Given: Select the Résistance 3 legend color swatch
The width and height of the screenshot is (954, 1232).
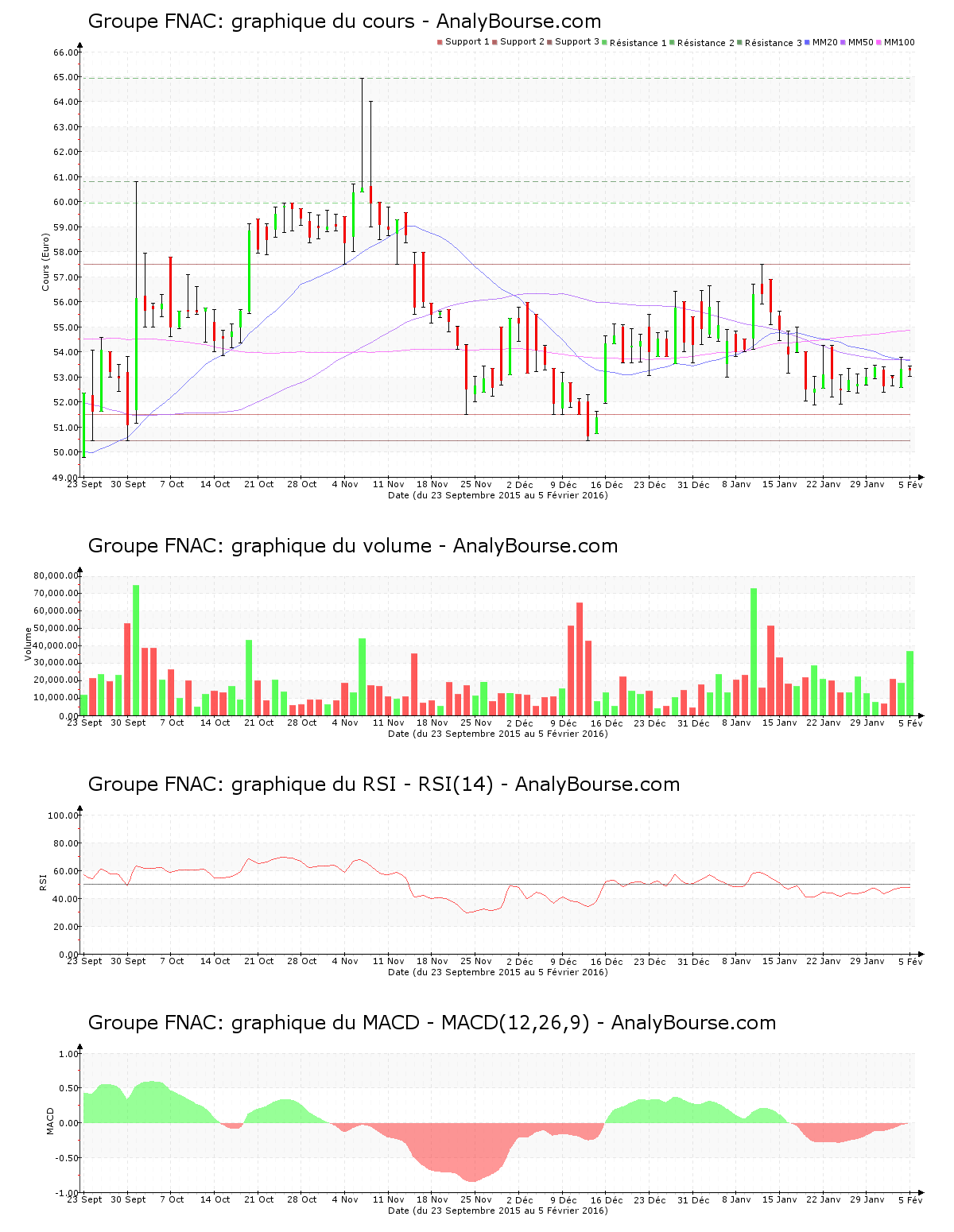Looking at the screenshot, I should click(740, 42).
